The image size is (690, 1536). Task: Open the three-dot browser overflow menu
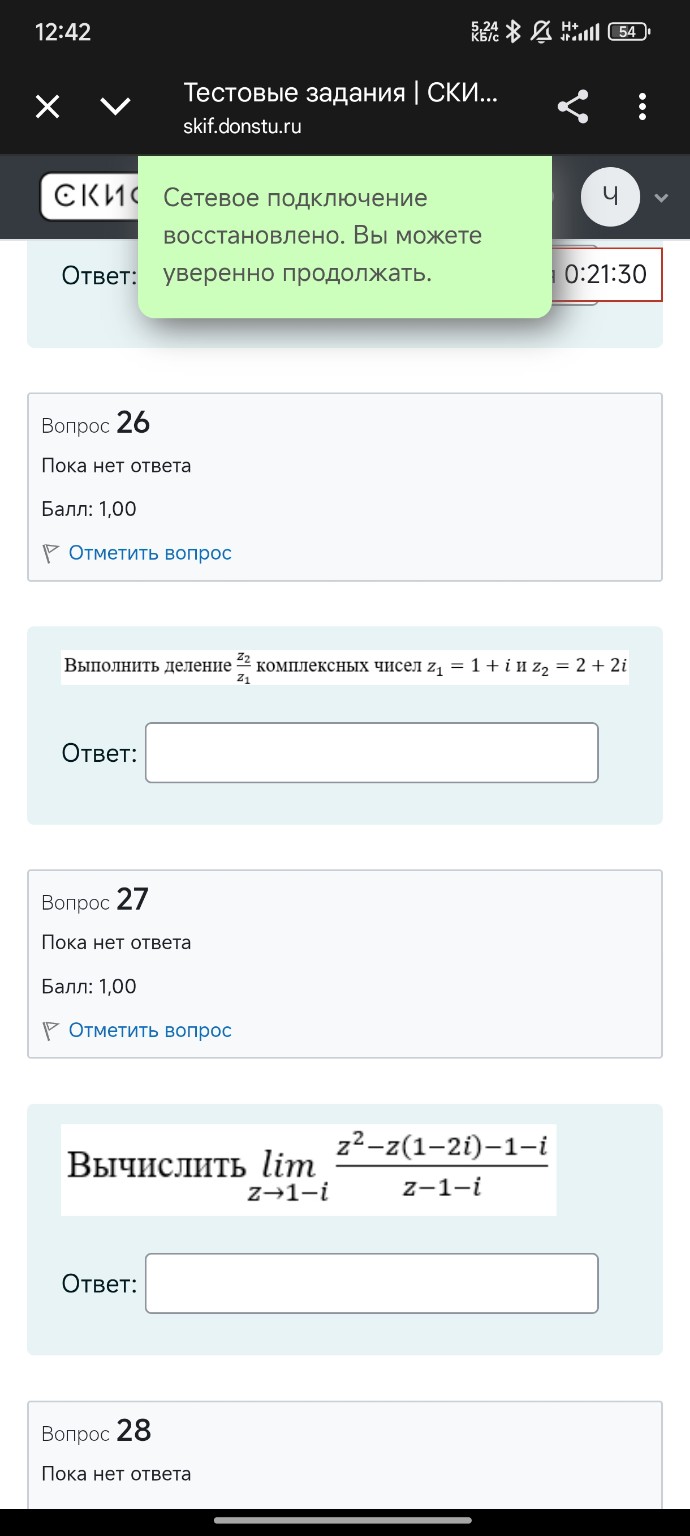click(x=642, y=105)
